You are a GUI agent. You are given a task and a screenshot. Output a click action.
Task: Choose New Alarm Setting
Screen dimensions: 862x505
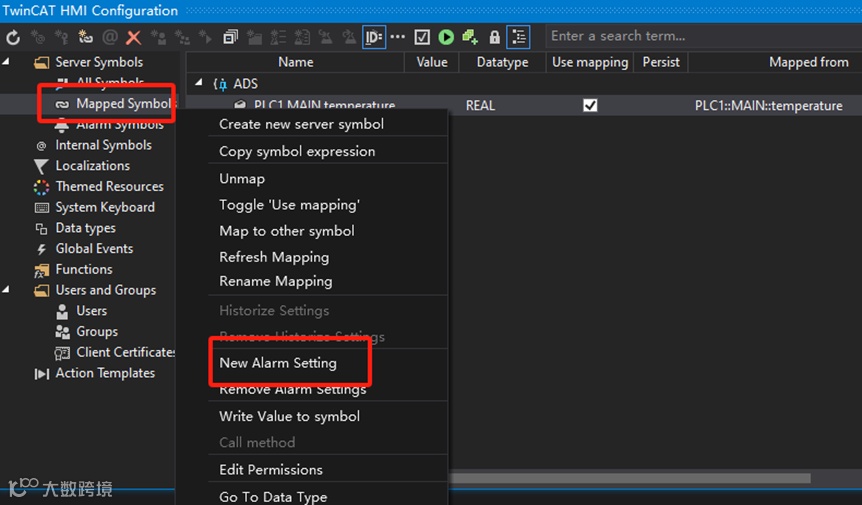[278, 363]
